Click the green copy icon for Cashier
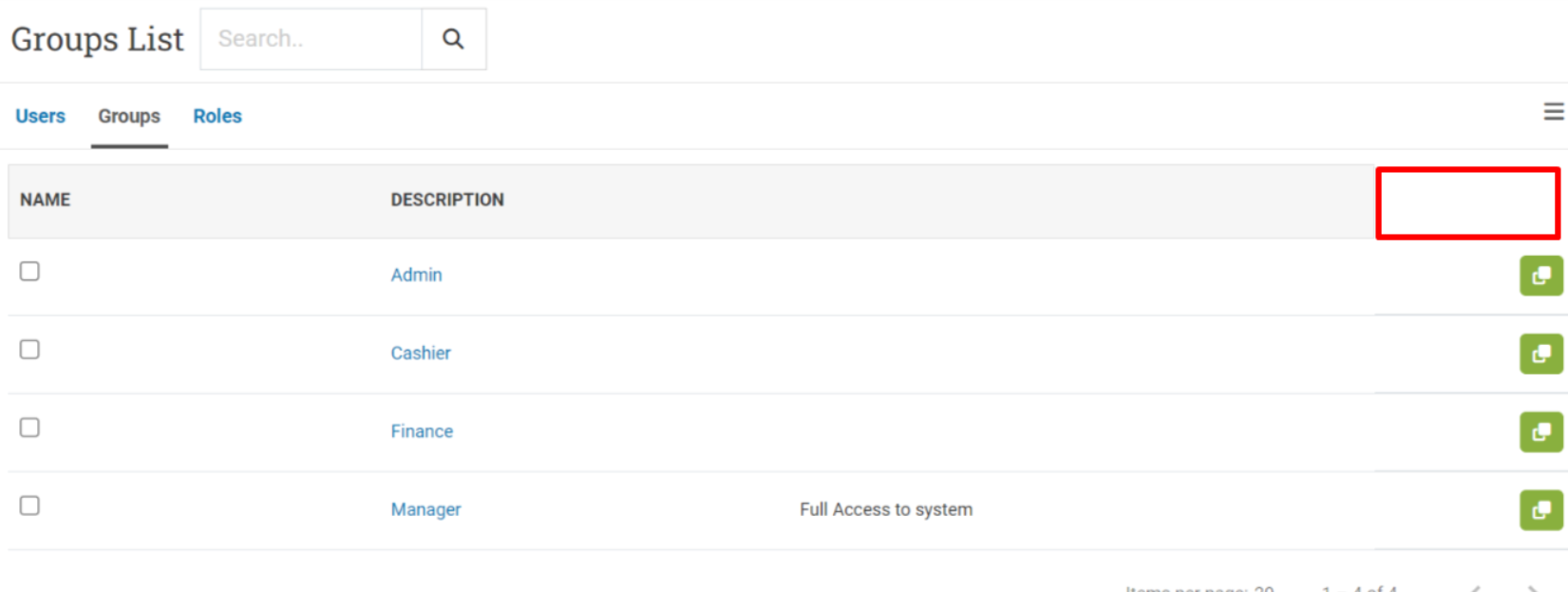Image resolution: width=1568 pixels, height=592 pixels. point(1540,353)
